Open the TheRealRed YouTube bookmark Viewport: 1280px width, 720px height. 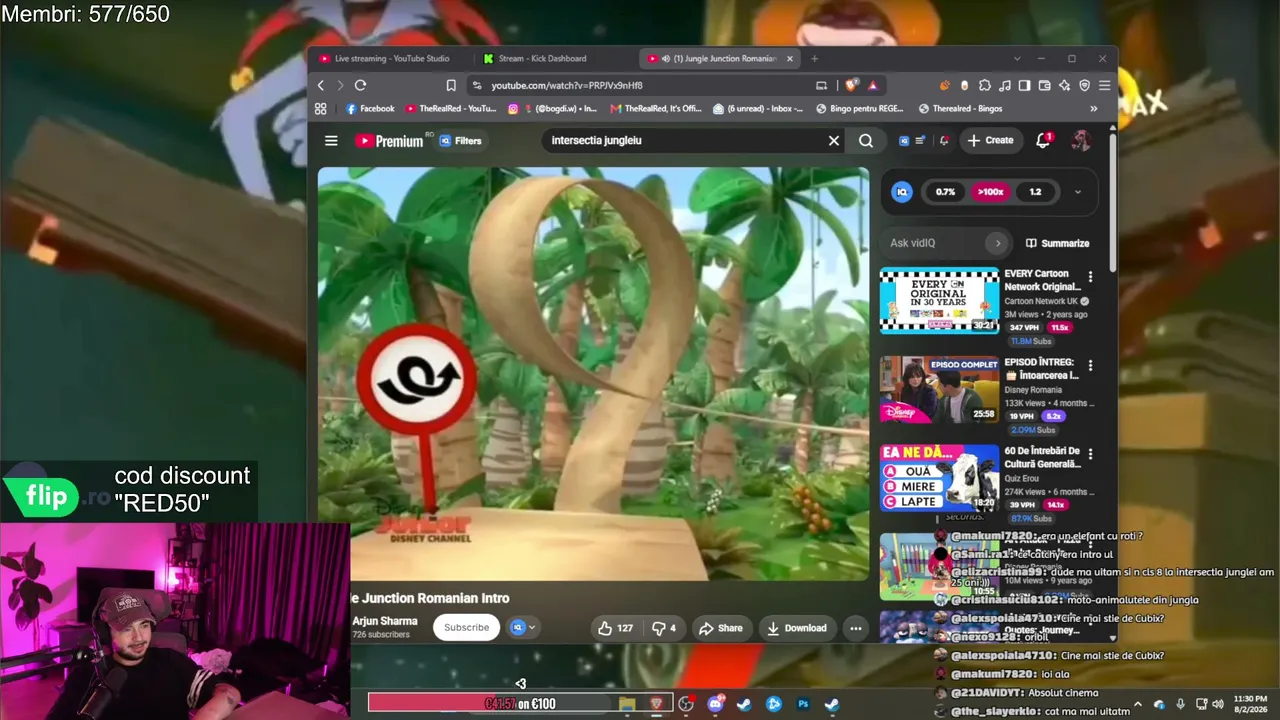coord(450,109)
